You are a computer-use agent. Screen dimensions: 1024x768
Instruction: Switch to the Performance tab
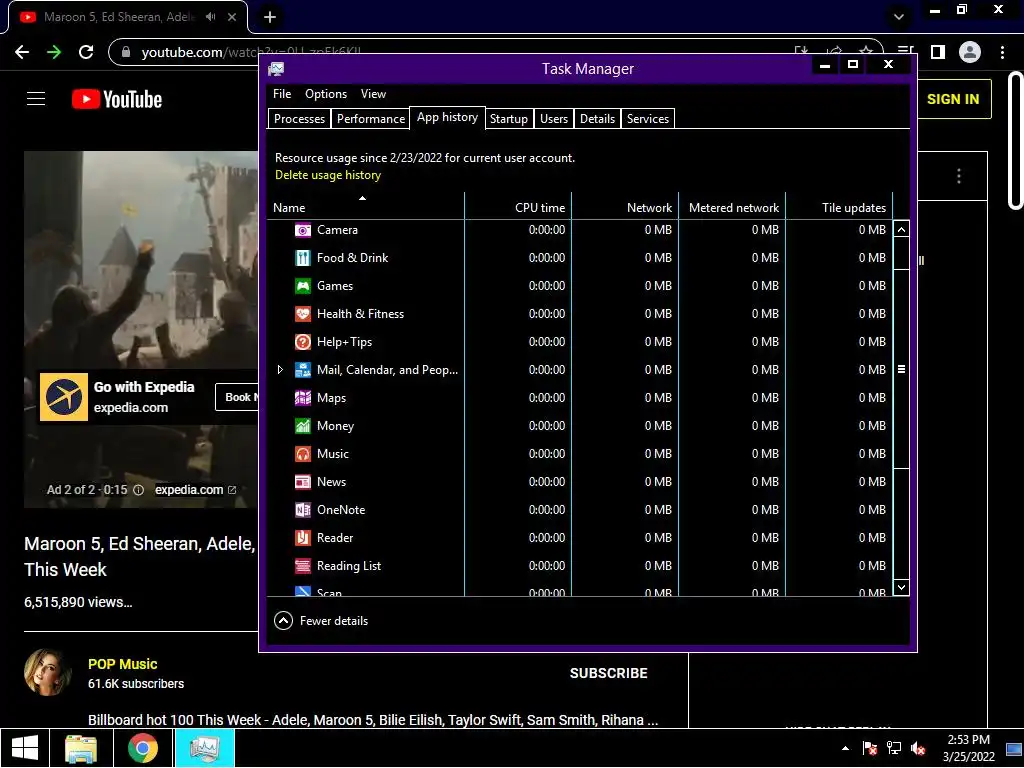coord(370,119)
